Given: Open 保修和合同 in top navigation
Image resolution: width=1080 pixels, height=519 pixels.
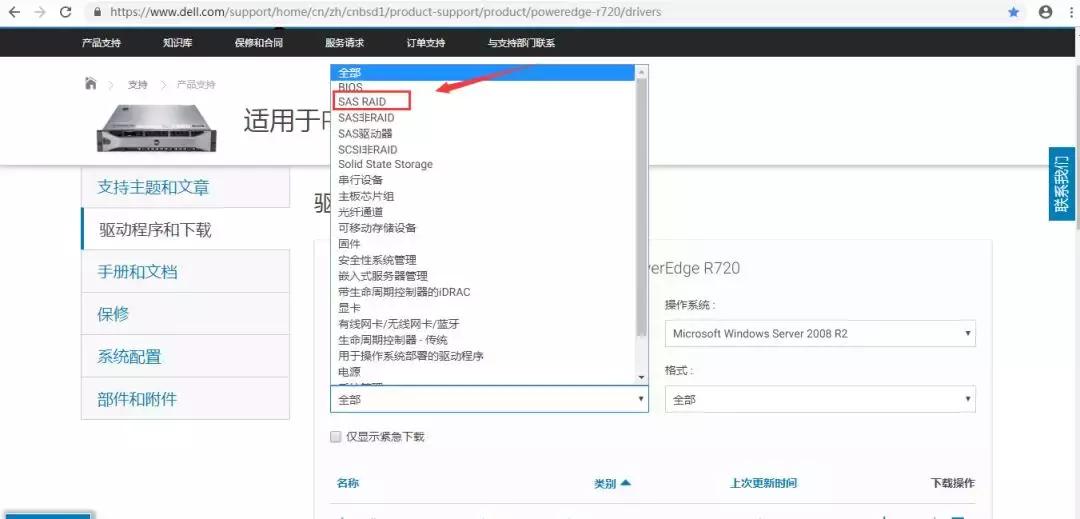Looking at the screenshot, I should [258, 43].
